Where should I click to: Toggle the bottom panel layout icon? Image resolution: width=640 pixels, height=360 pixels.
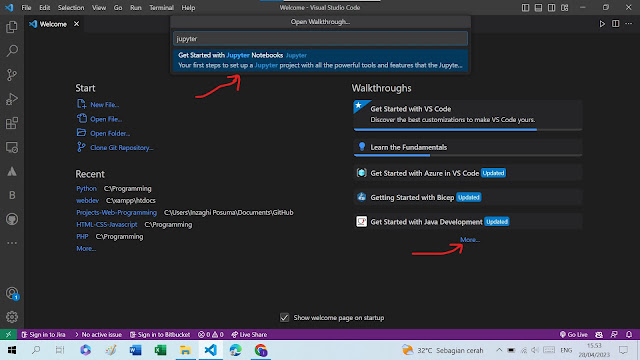[x=538, y=8]
